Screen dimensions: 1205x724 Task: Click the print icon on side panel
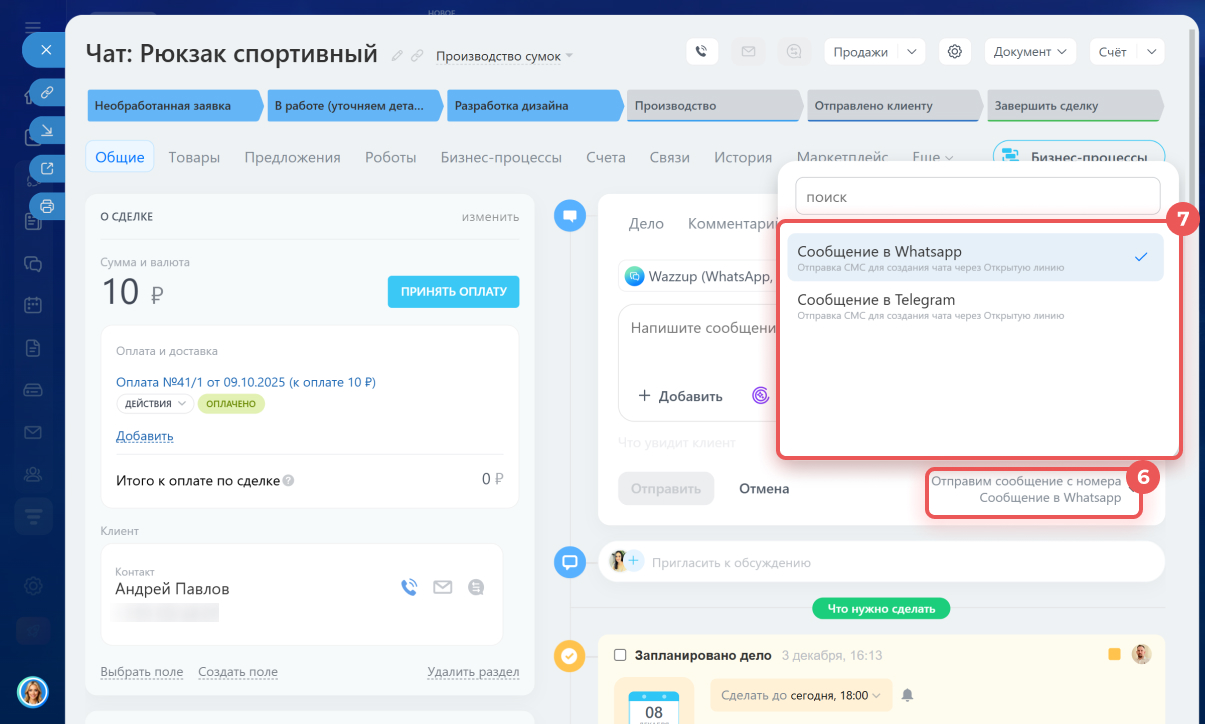click(46, 206)
